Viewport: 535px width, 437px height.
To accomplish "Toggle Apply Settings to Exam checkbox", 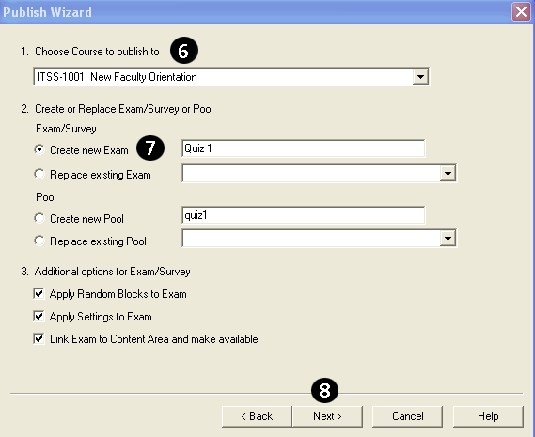I will [39, 316].
